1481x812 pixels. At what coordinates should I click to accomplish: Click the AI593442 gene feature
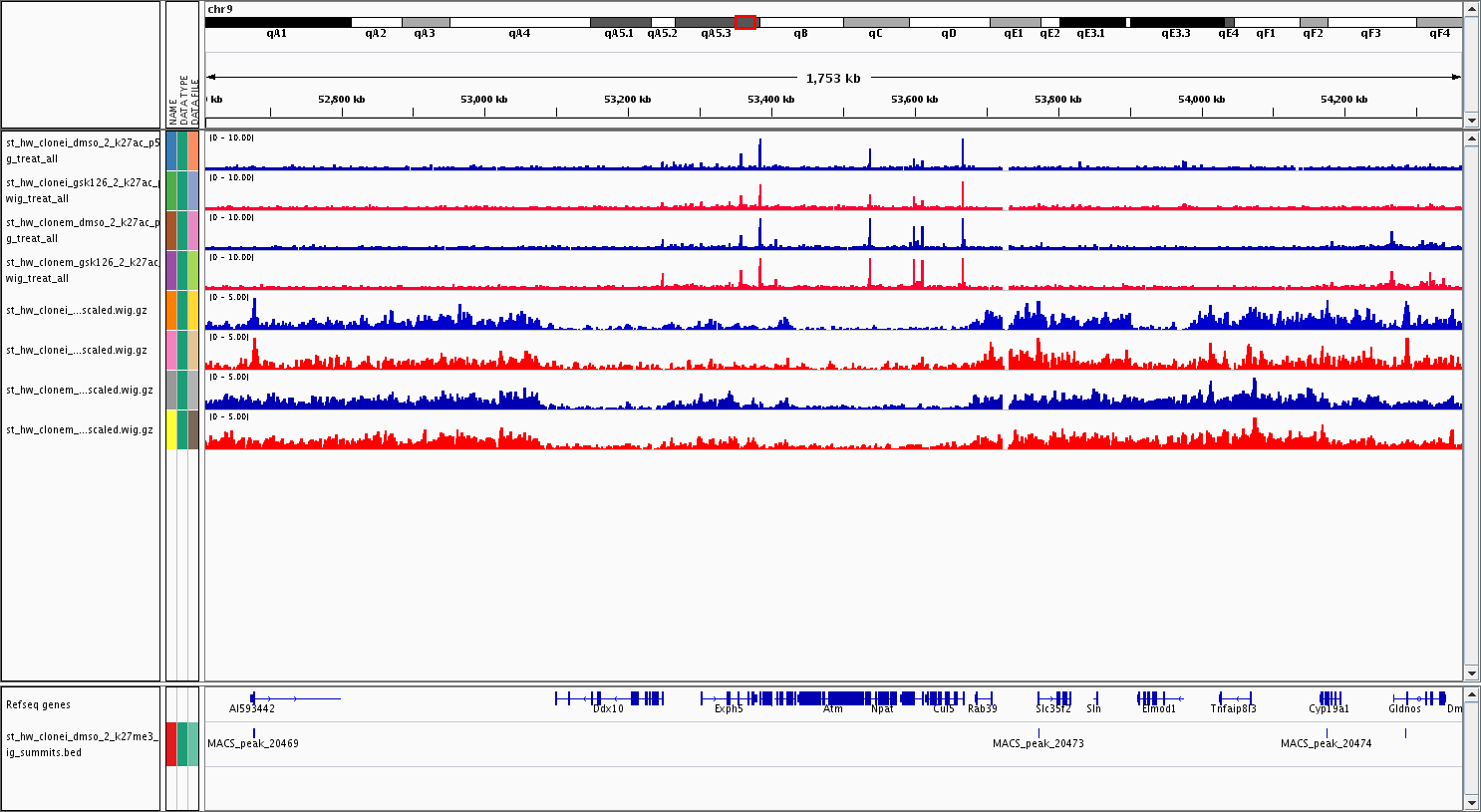pos(253,698)
